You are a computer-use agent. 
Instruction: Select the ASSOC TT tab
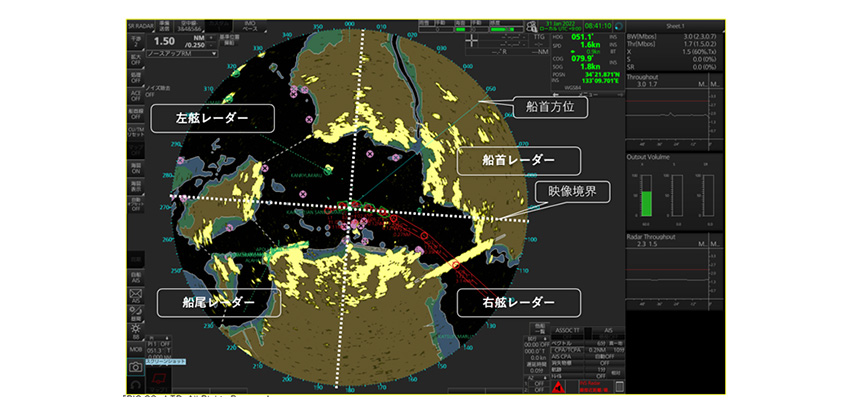(x=569, y=329)
